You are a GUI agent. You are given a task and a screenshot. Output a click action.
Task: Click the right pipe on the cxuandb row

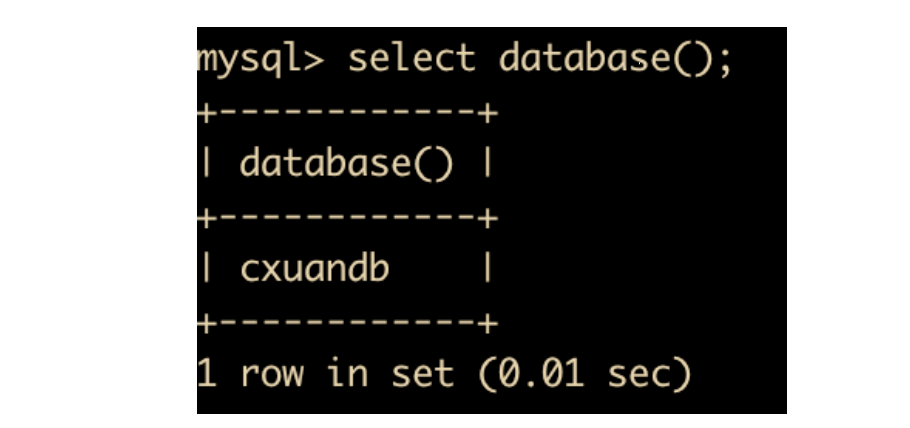pos(488,269)
